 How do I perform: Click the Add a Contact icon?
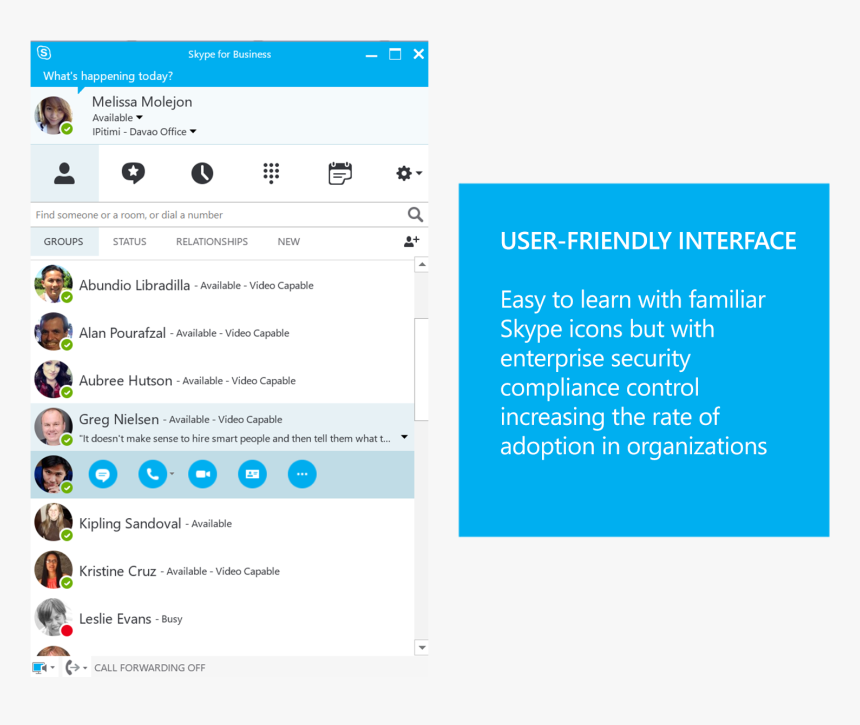click(411, 241)
